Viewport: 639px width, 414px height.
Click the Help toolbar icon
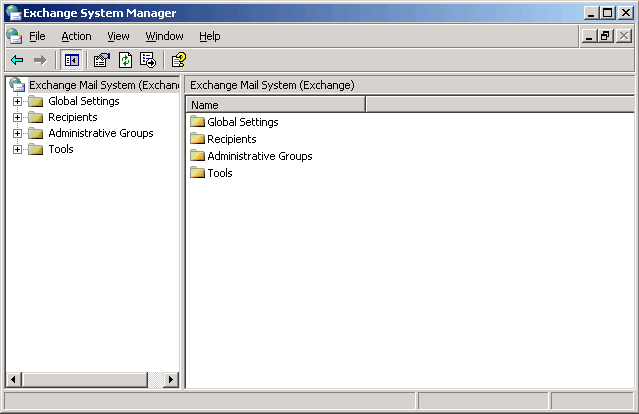tap(178, 60)
